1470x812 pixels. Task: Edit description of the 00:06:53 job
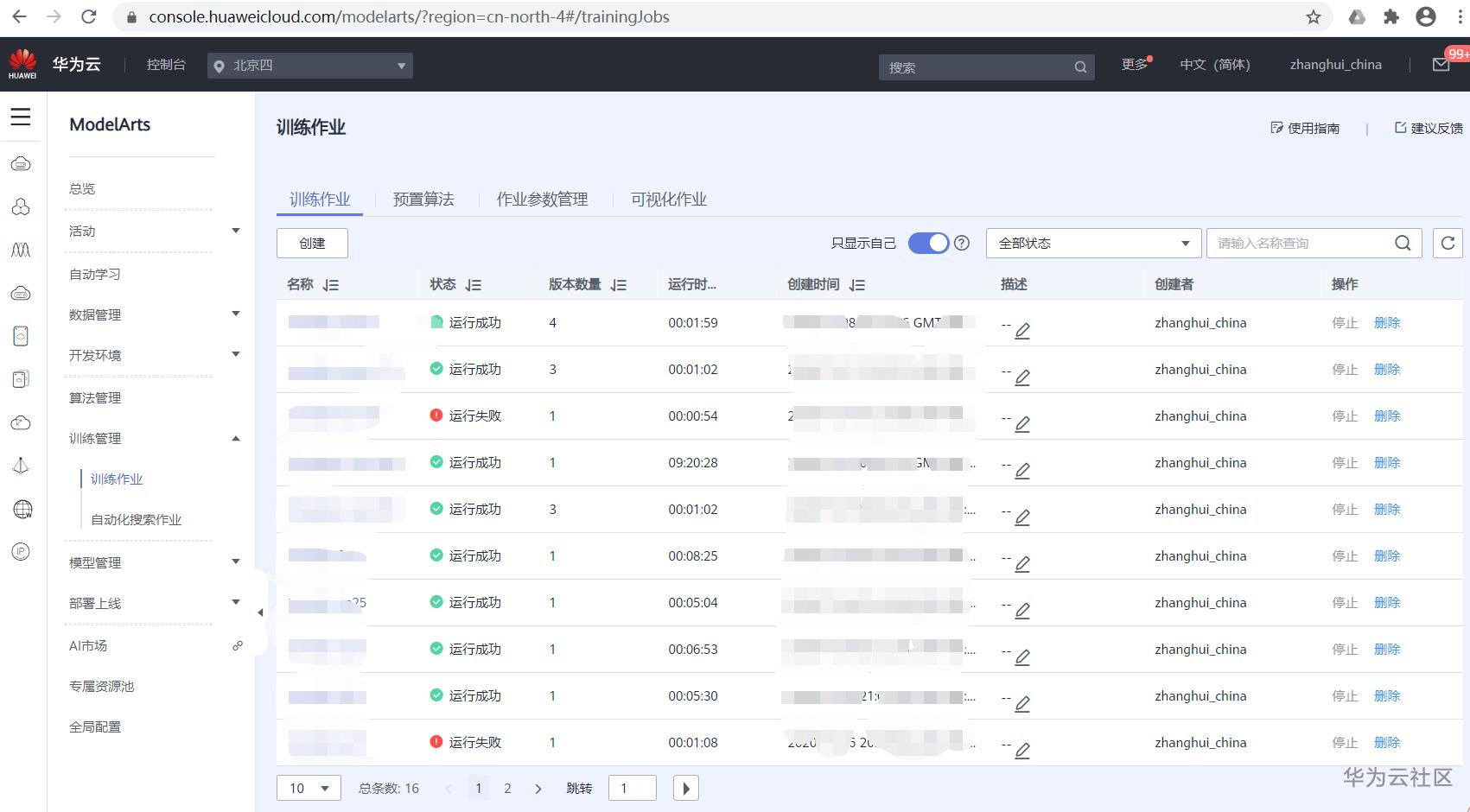[x=1022, y=657]
